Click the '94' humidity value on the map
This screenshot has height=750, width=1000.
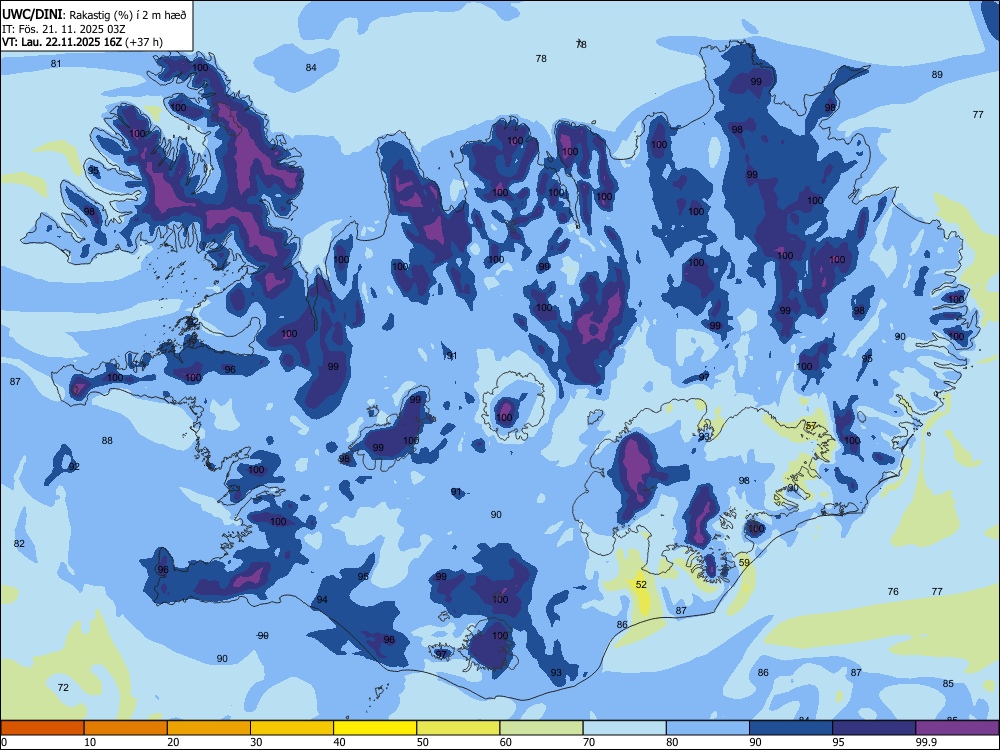[322, 599]
